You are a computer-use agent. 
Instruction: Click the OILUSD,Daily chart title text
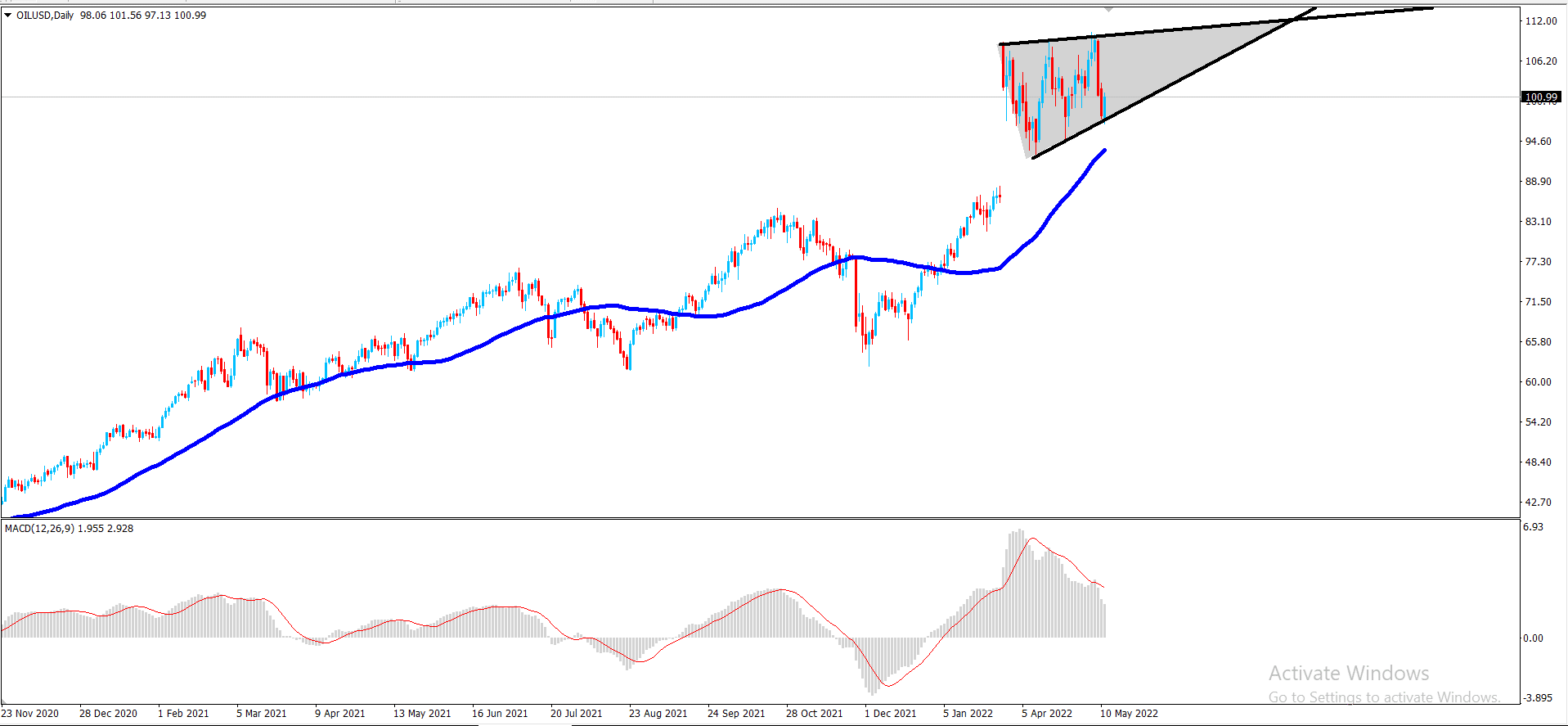coord(45,16)
